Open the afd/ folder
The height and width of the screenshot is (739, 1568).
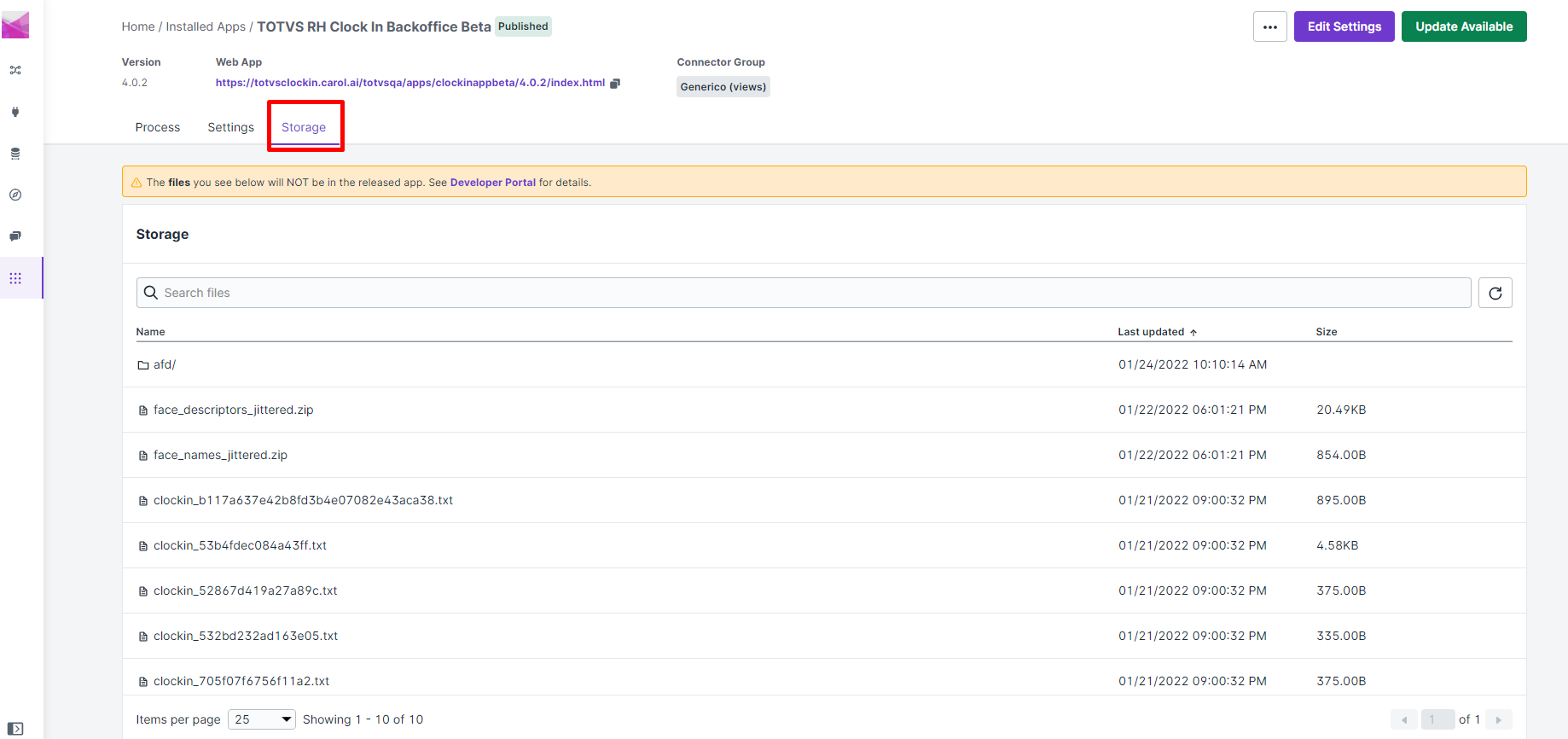point(165,364)
